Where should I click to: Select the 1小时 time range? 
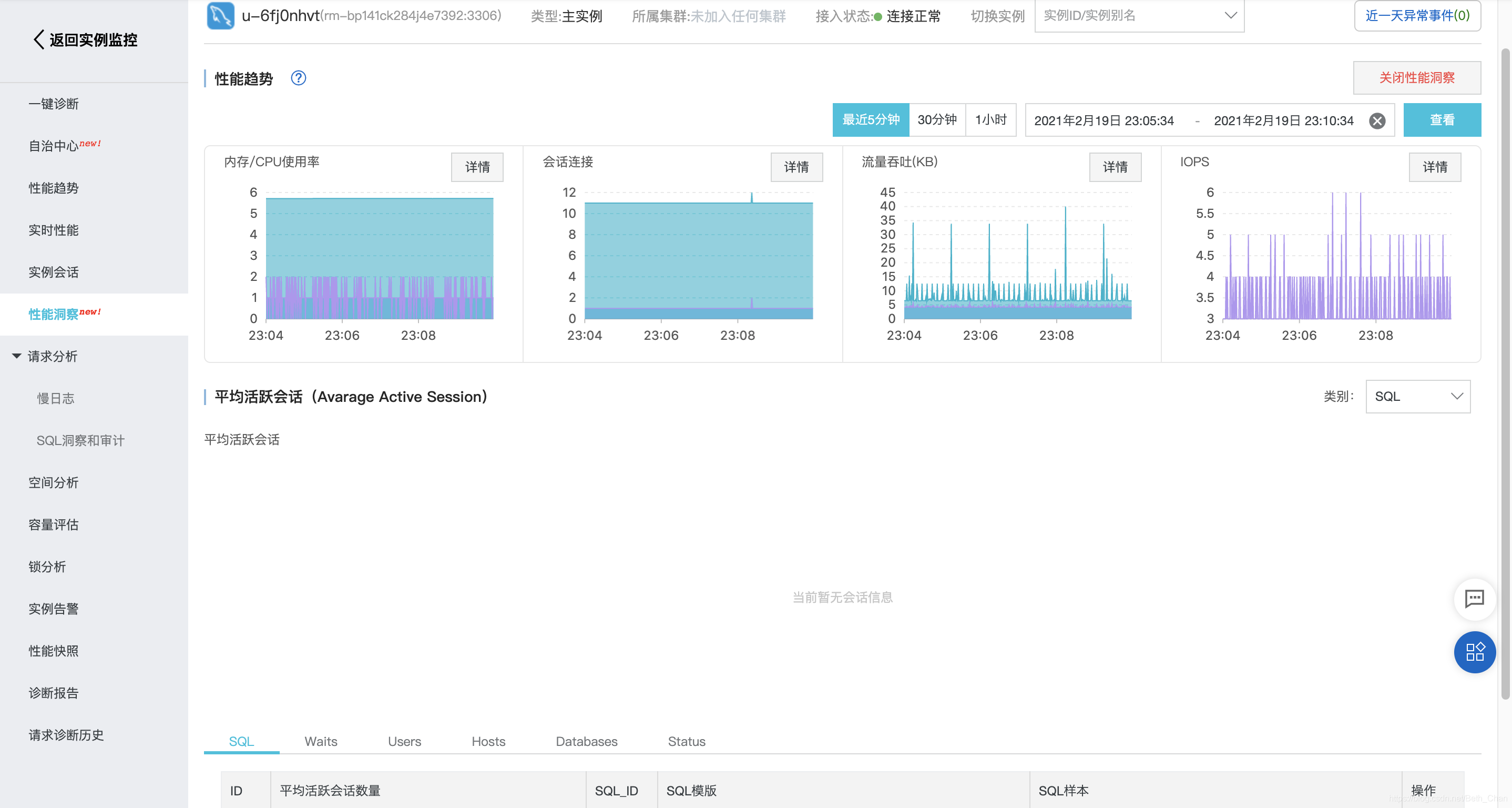click(x=991, y=120)
